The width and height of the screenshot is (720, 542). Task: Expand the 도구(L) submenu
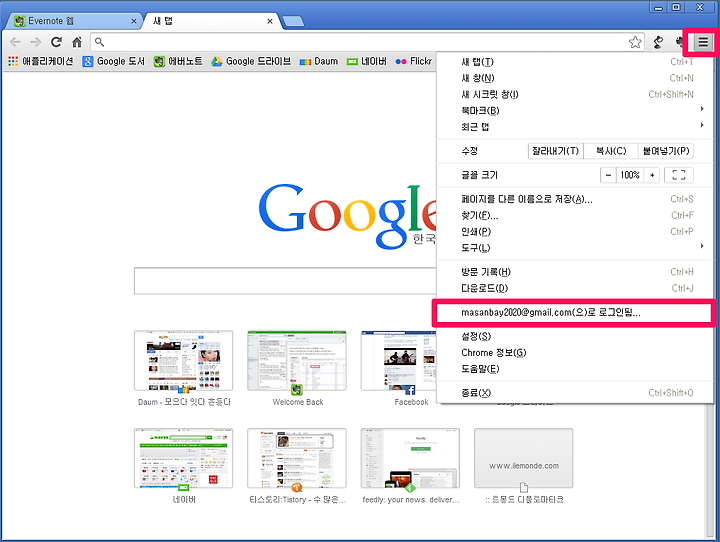(575, 248)
